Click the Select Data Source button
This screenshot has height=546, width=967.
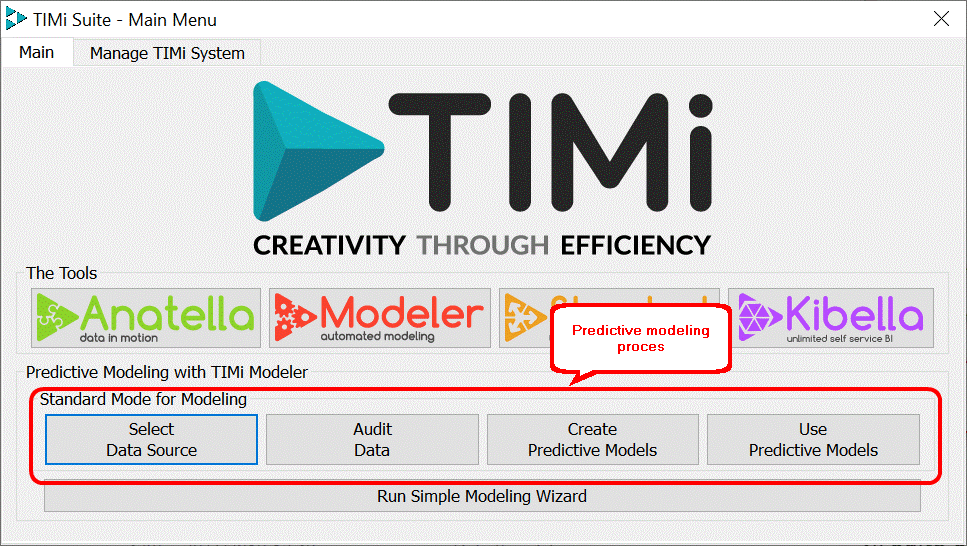pyautogui.click(x=151, y=439)
